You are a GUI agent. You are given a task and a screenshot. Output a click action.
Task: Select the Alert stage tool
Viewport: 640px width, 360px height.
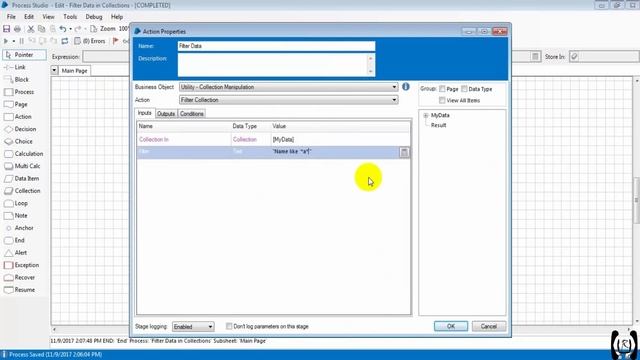pyautogui.click(x=16, y=253)
